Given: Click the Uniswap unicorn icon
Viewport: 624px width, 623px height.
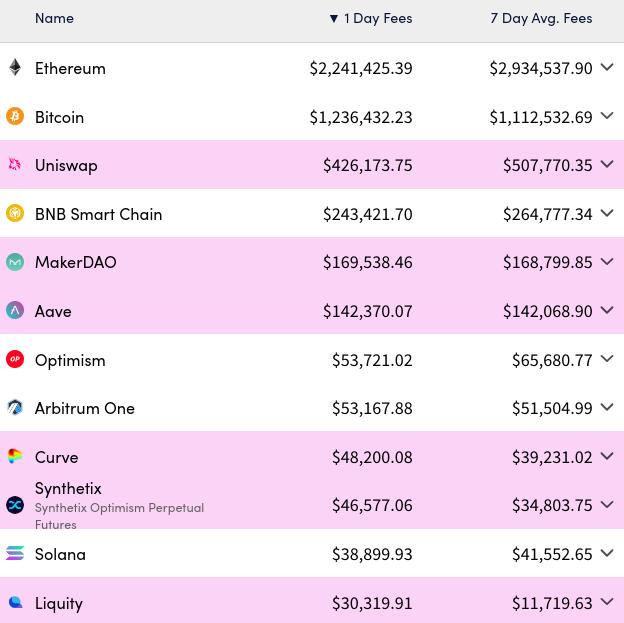Looking at the screenshot, I should 15,165.
